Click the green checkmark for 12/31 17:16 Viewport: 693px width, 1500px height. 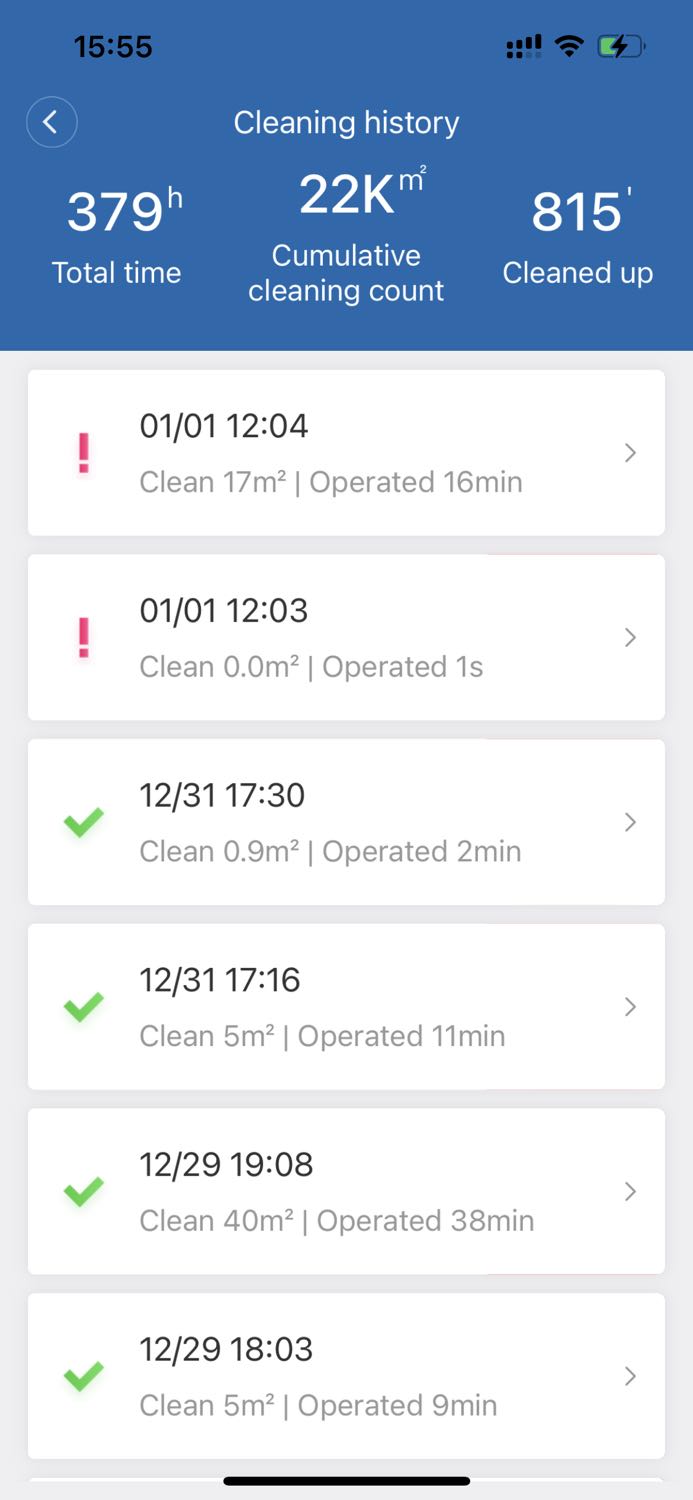coord(84,1006)
